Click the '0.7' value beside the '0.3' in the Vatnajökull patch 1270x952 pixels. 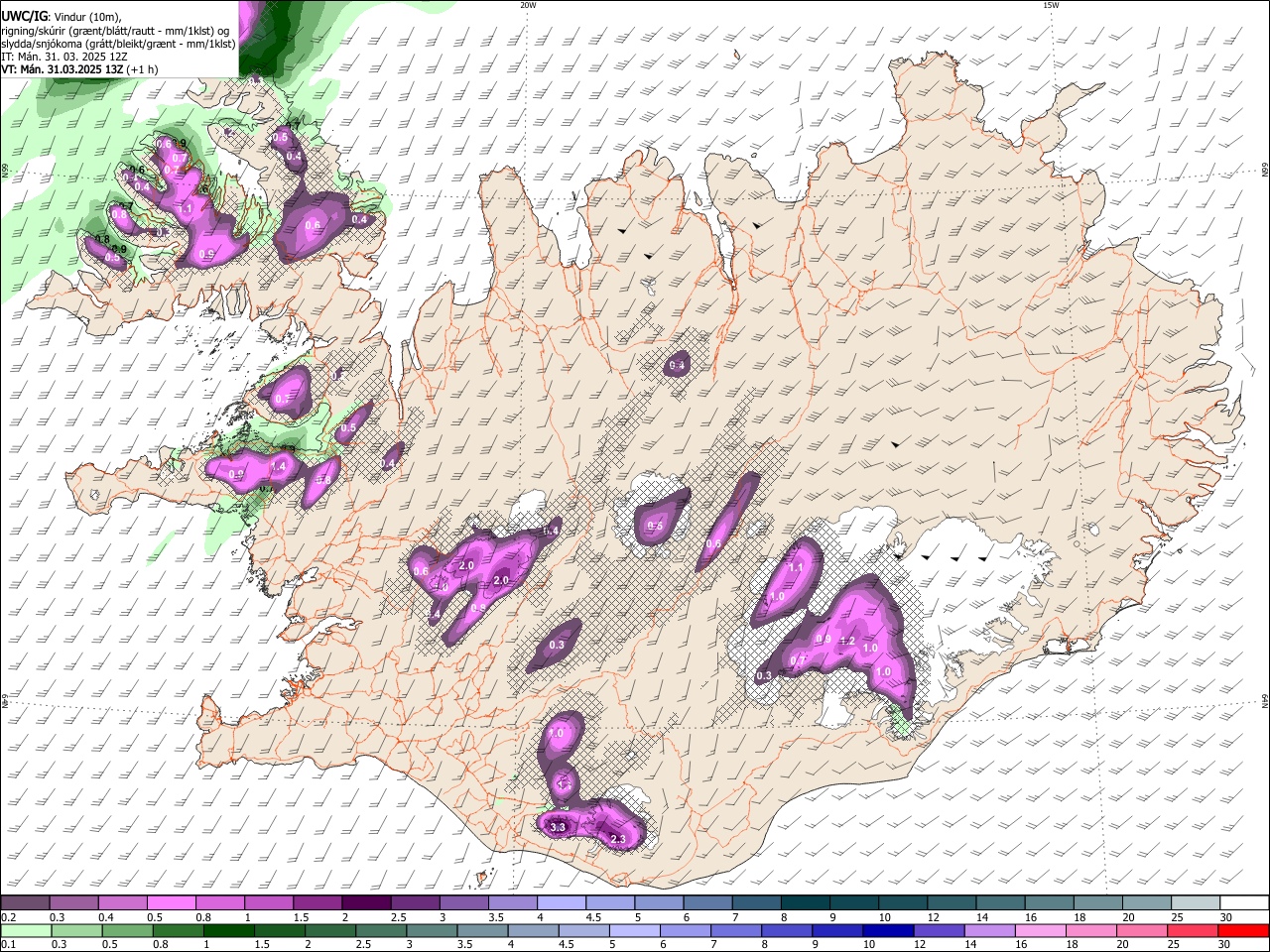[x=799, y=660]
